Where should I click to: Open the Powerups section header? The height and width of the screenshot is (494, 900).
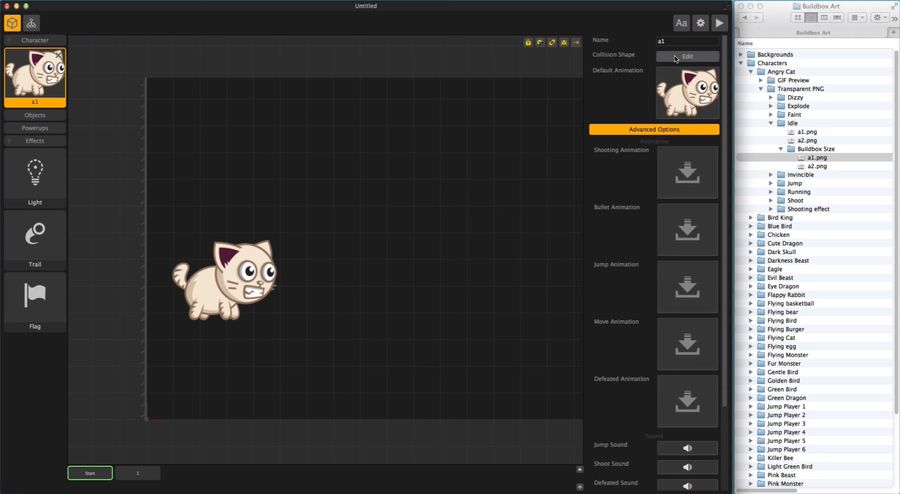pos(35,128)
